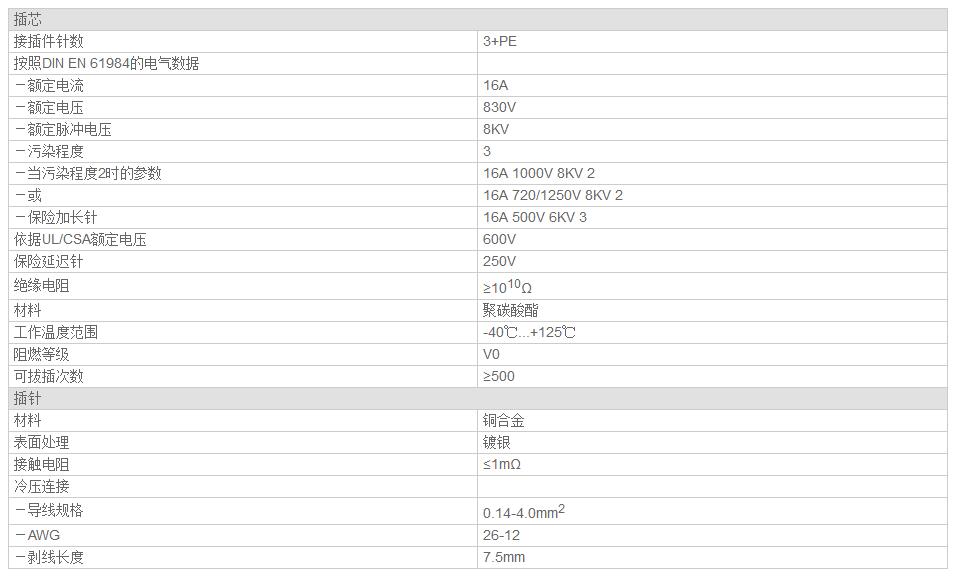The image size is (956, 577).
Task: Select the 额定脉冲电压 label cell
Action: tap(63, 129)
